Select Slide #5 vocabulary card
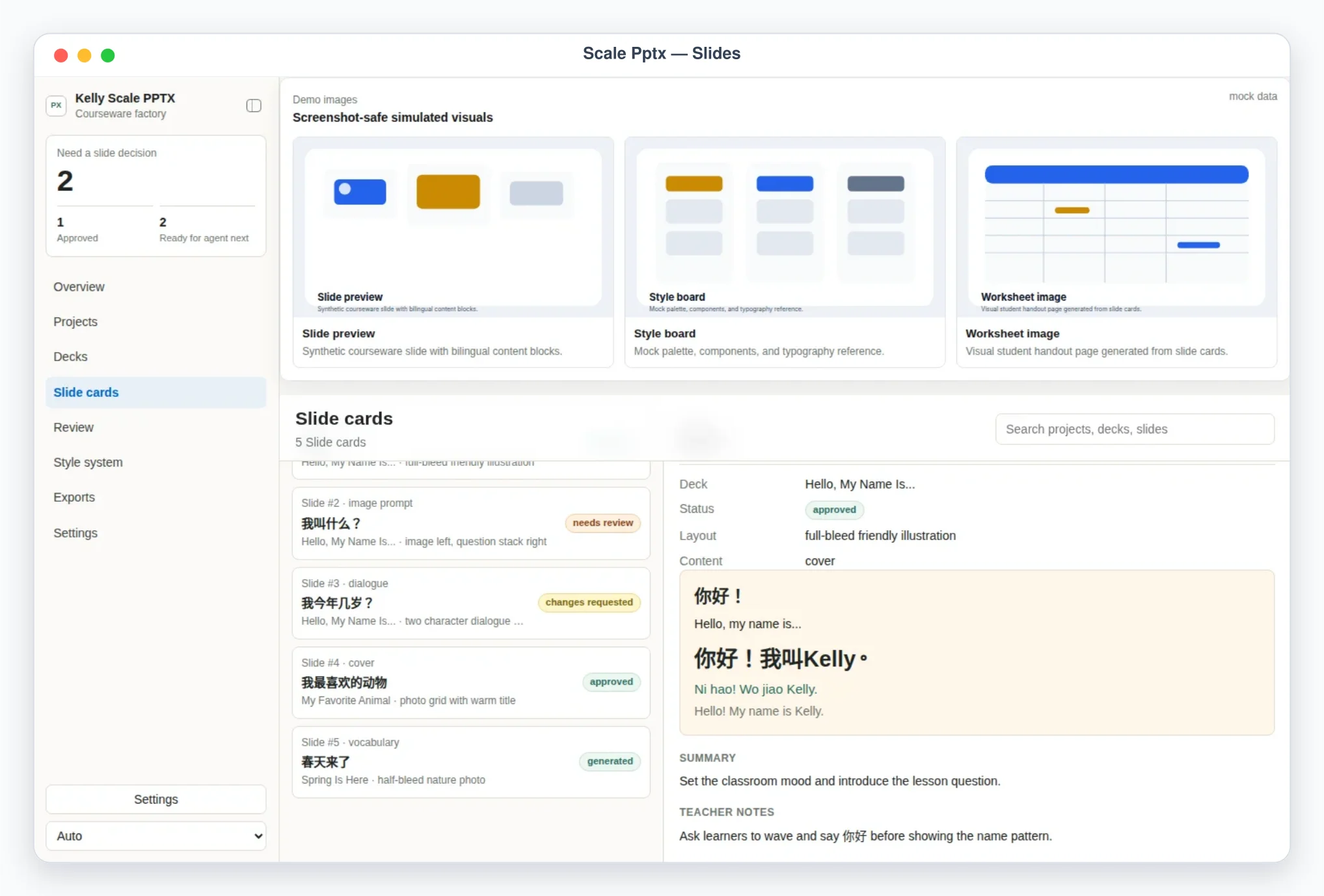This screenshot has height=896, width=1324. coord(471,762)
